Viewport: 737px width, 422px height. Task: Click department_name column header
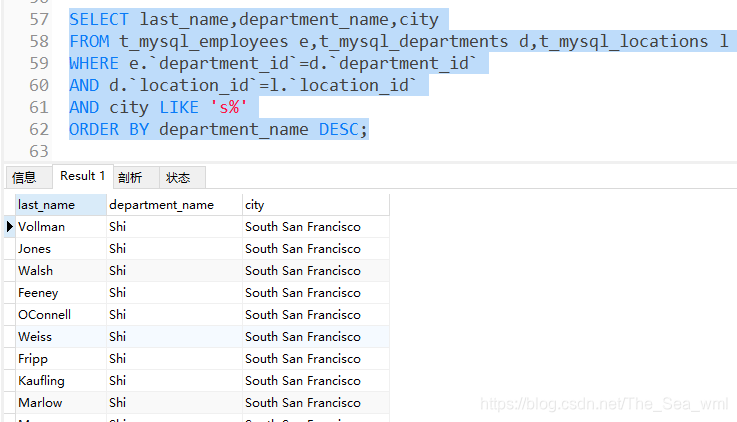(174, 205)
